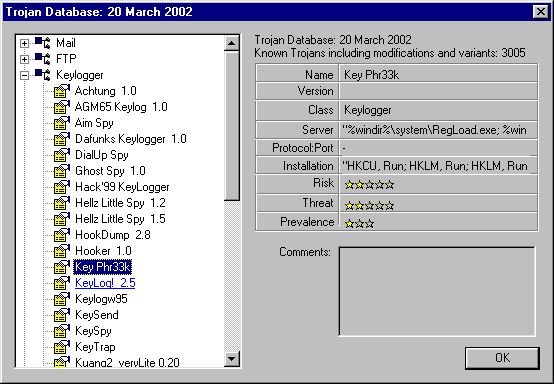Click the Class value Keylogger

coord(367,110)
